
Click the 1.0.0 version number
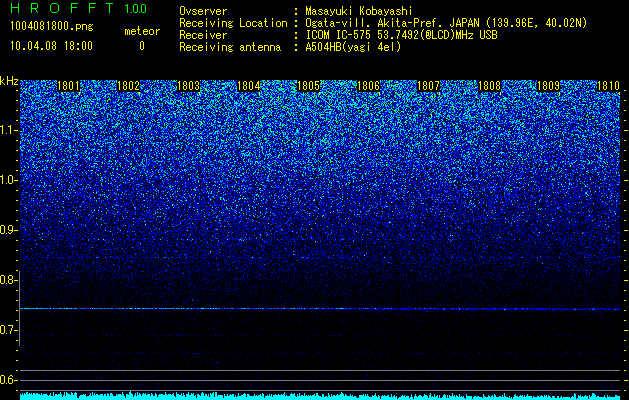click(136, 9)
